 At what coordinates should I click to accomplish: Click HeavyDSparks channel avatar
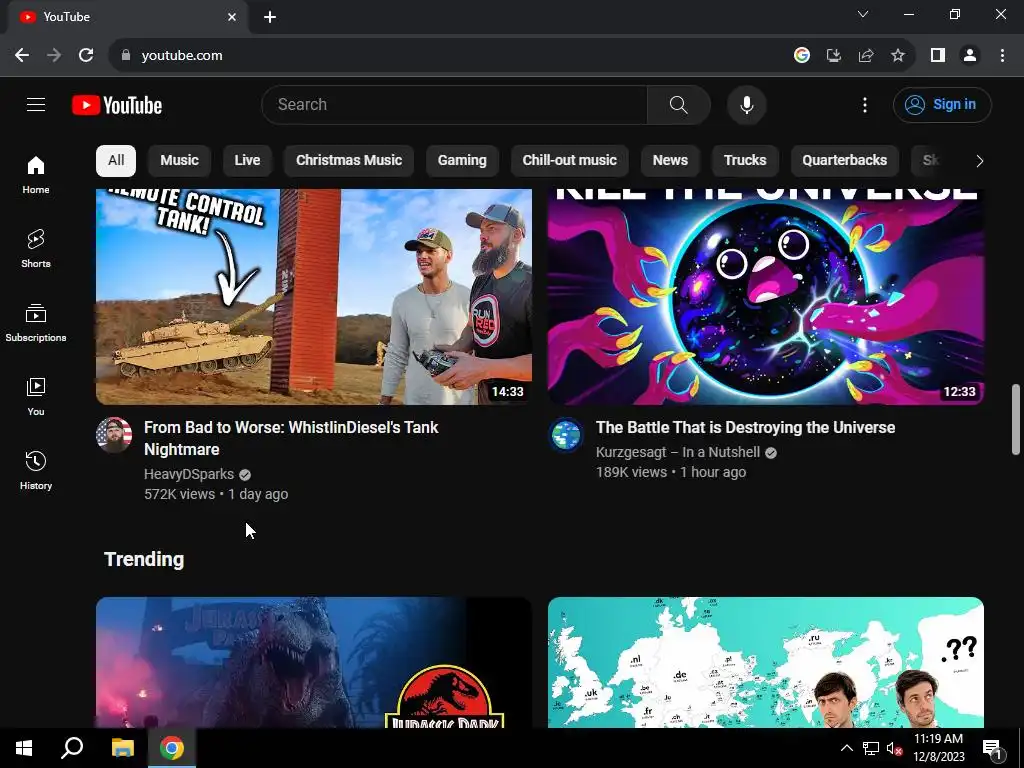pyautogui.click(x=114, y=435)
